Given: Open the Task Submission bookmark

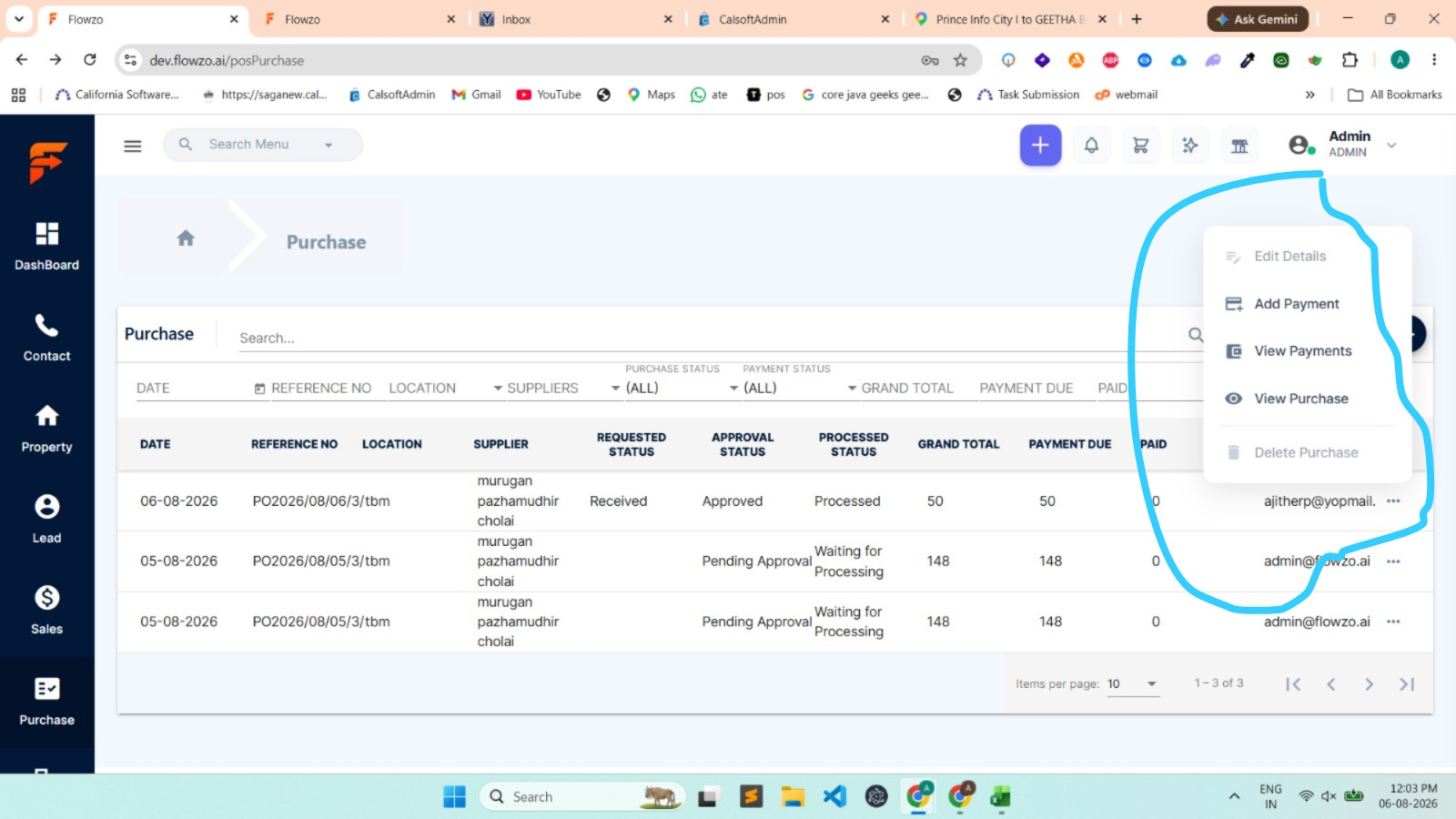Looking at the screenshot, I should [x=1028, y=95].
